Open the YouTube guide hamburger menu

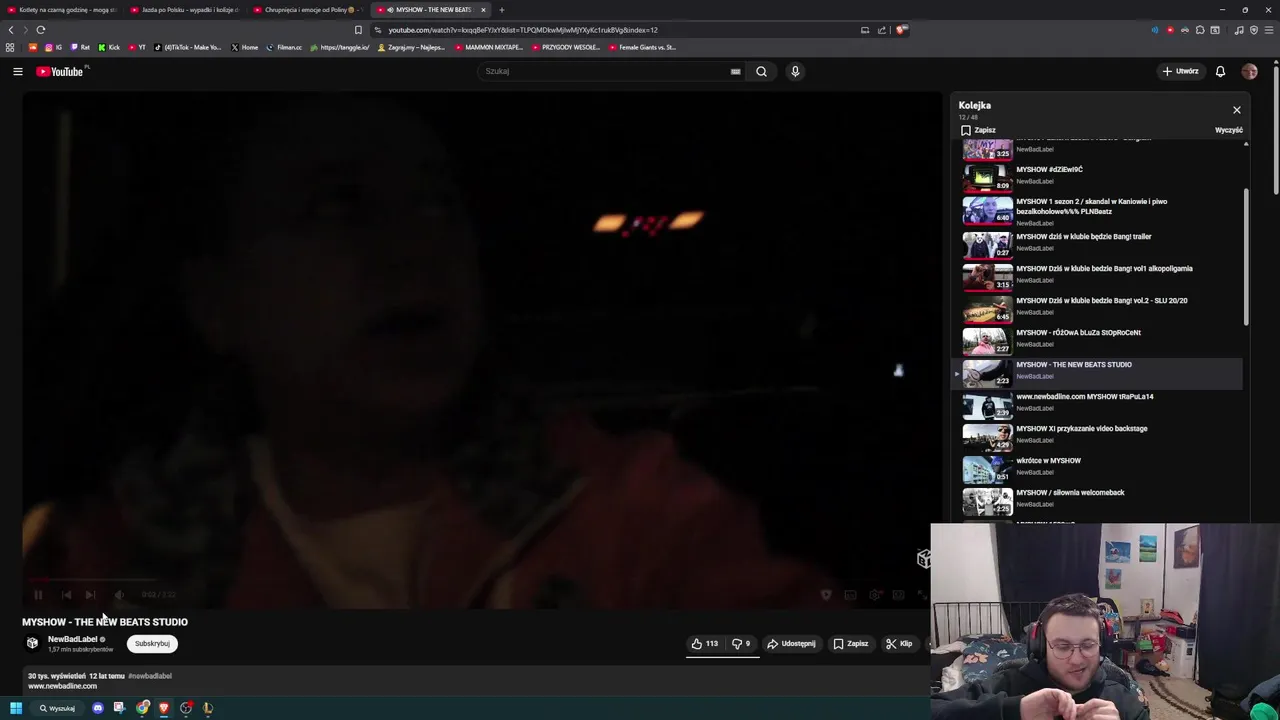pyautogui.click(x=17, y=71)
